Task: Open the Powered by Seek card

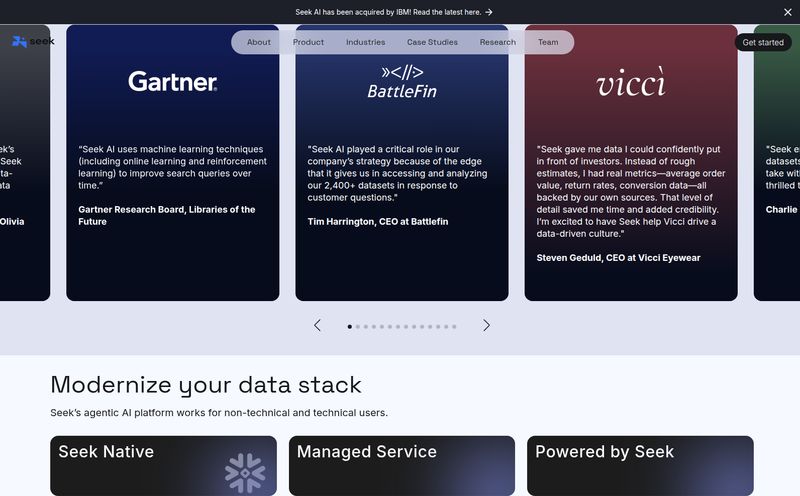Action: tap(640, 465)
